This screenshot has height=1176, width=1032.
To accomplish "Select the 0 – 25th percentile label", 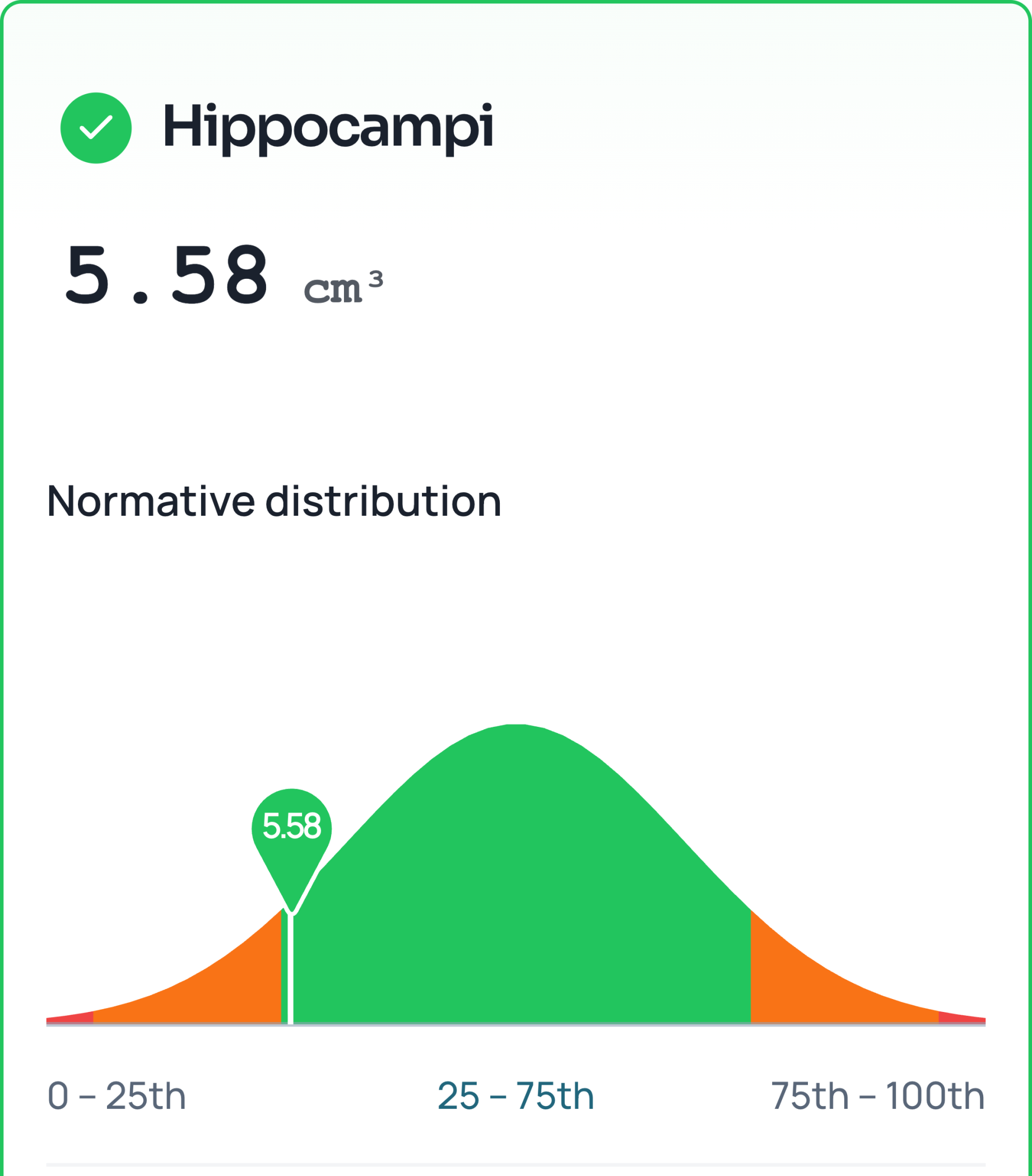I will (117, 1095).
